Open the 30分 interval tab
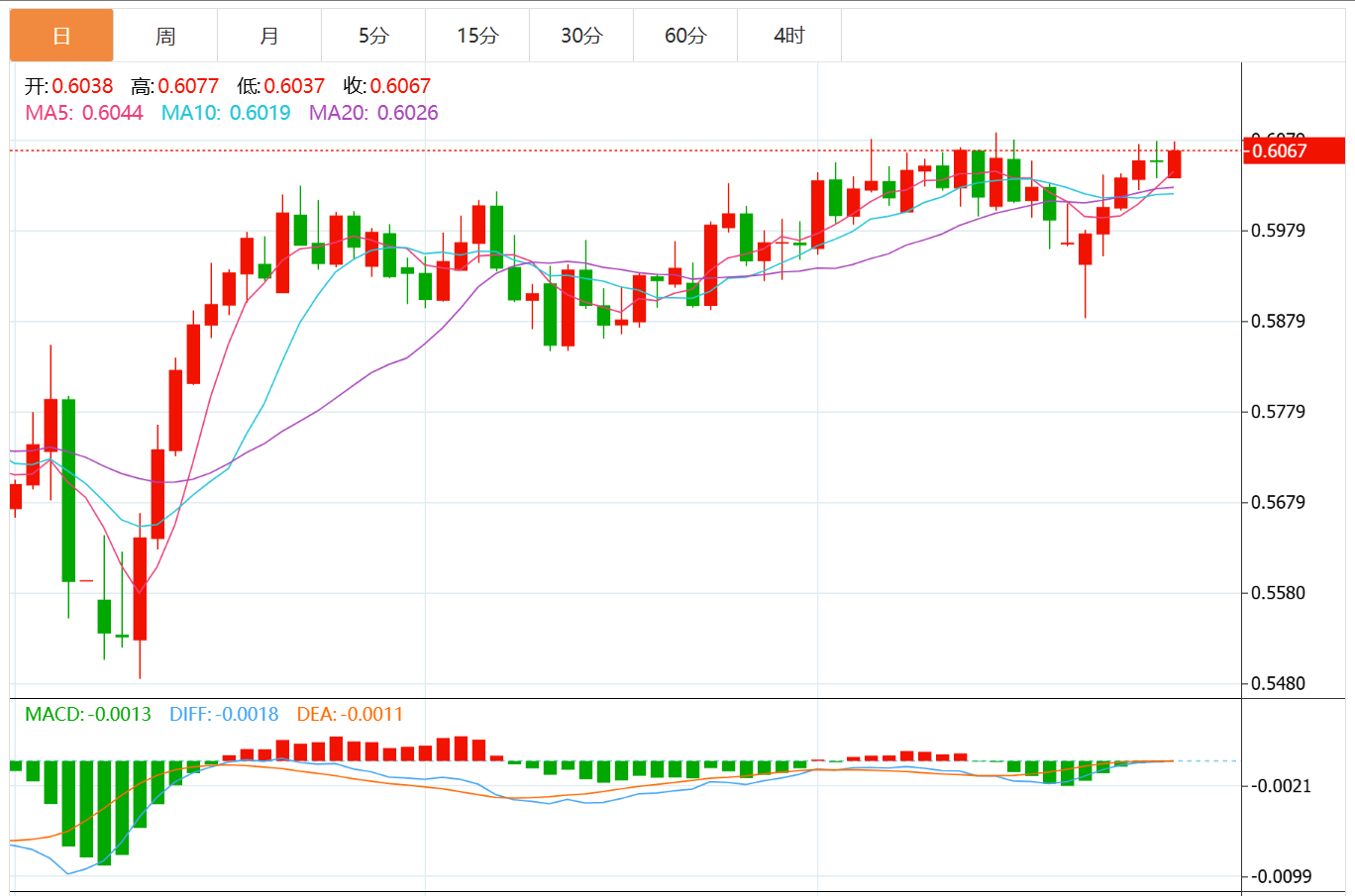The image size is (1355, 896). [x=581, y=36]
